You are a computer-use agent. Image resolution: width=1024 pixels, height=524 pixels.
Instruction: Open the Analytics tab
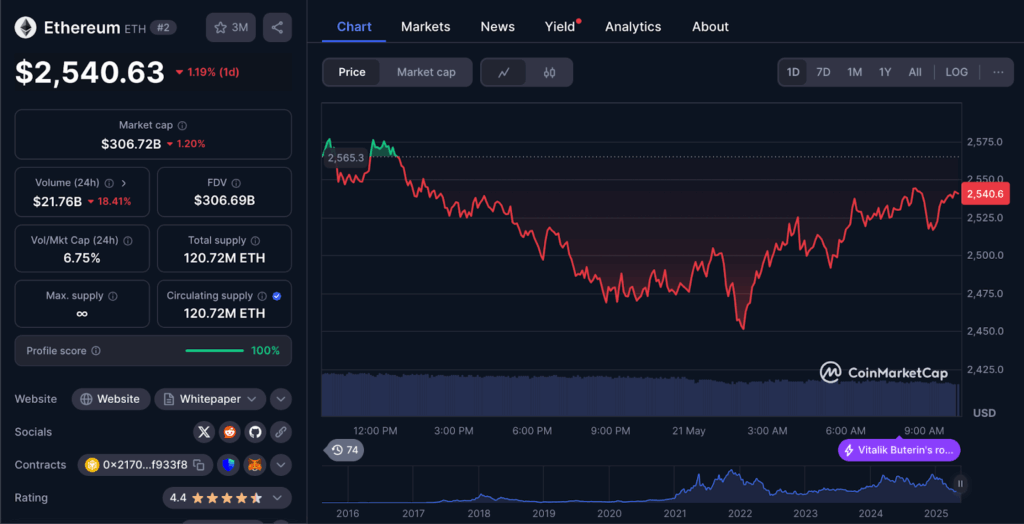coord(633,27)
